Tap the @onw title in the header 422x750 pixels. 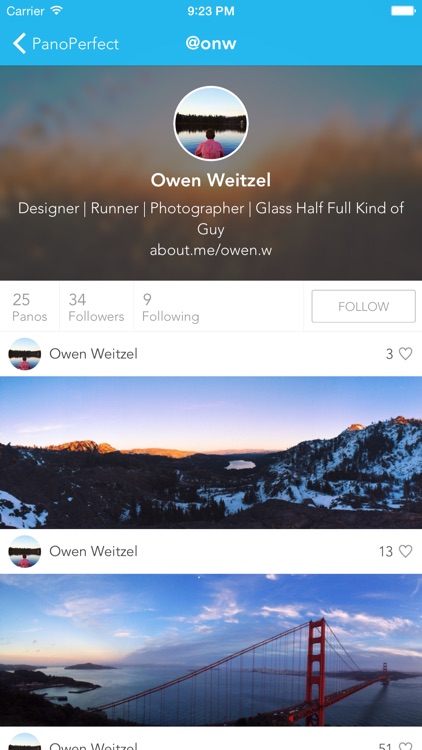(x=211, y=44)
